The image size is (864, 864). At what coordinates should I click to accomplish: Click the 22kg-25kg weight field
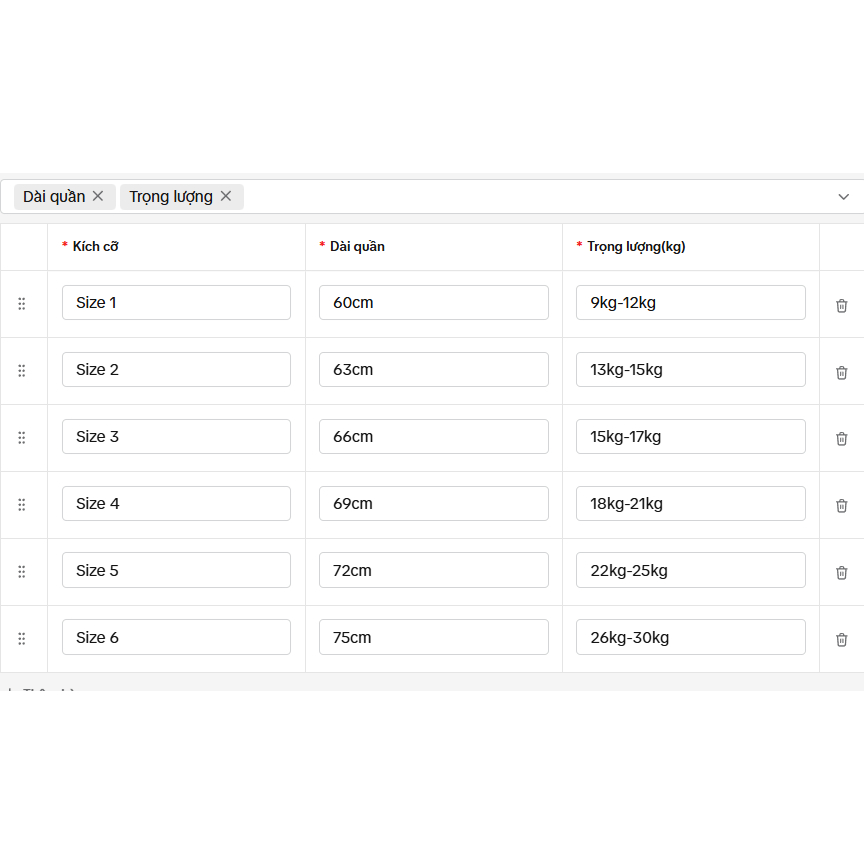coord(690,570)
